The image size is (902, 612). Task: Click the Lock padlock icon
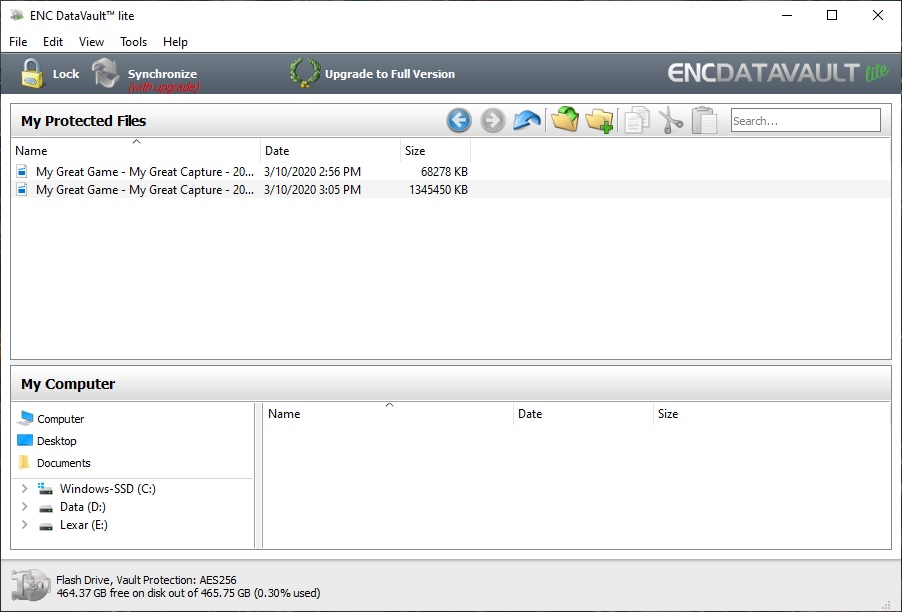32,74
